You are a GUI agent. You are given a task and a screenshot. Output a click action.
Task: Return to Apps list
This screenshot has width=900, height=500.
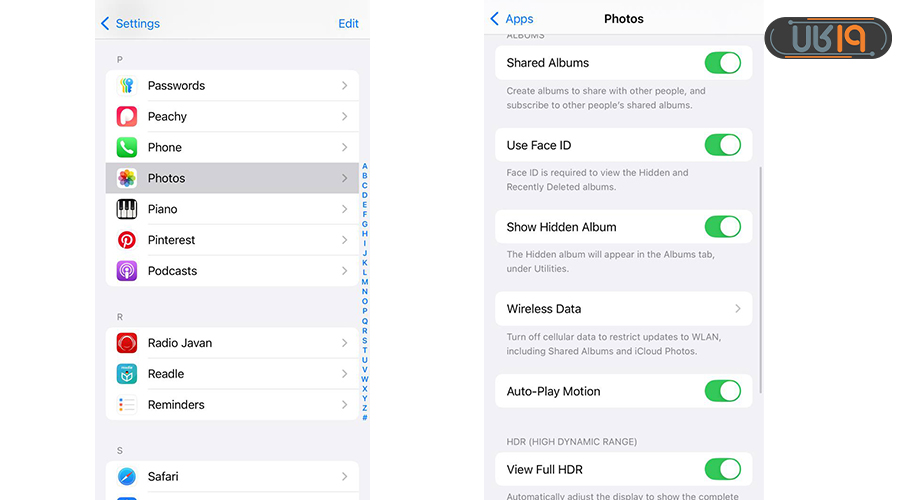[x=512, y=19]
